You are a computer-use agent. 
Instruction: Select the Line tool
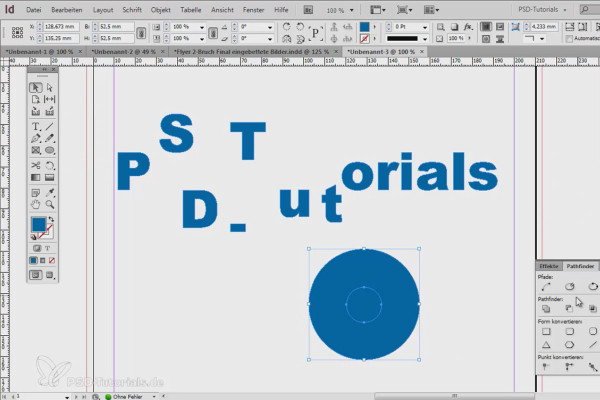point(50,126)
